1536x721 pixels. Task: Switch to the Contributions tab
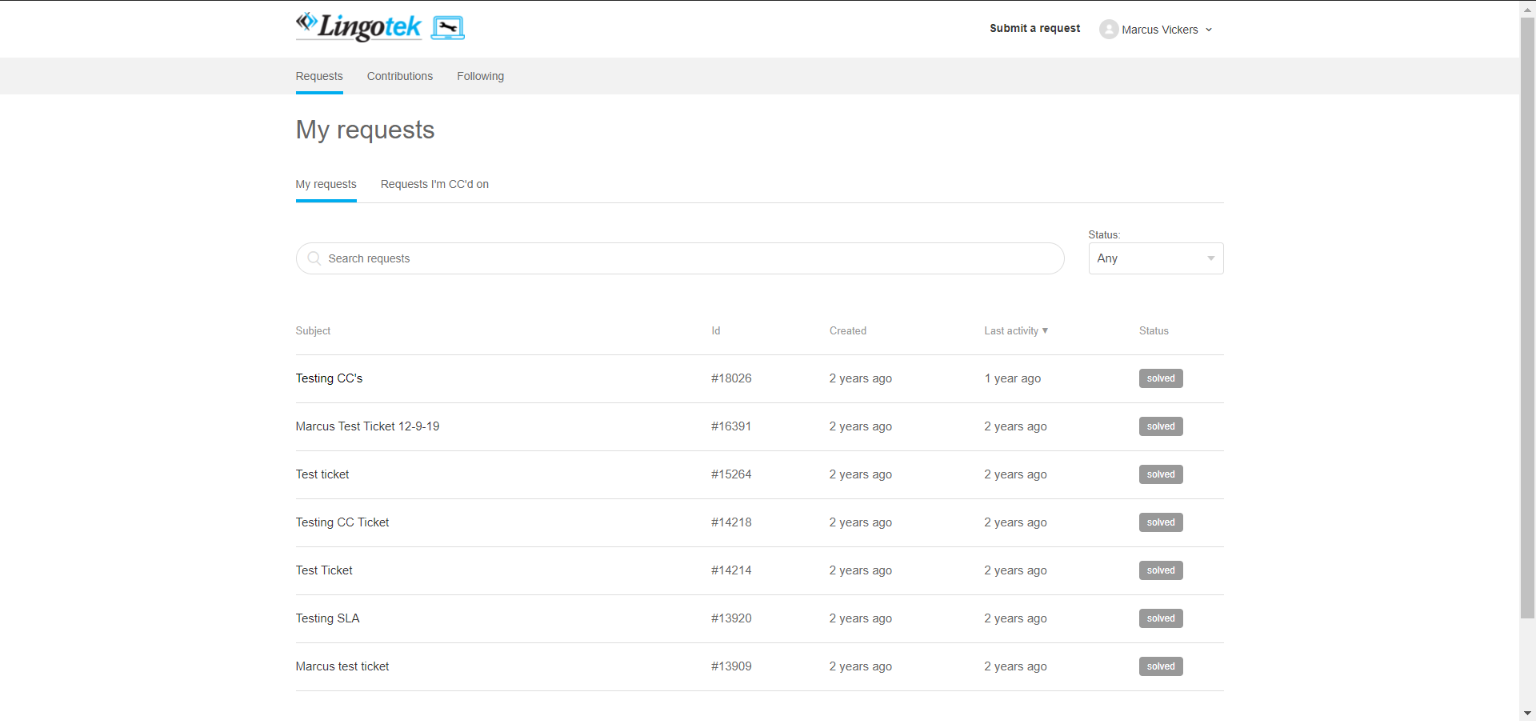pos(399,76)
